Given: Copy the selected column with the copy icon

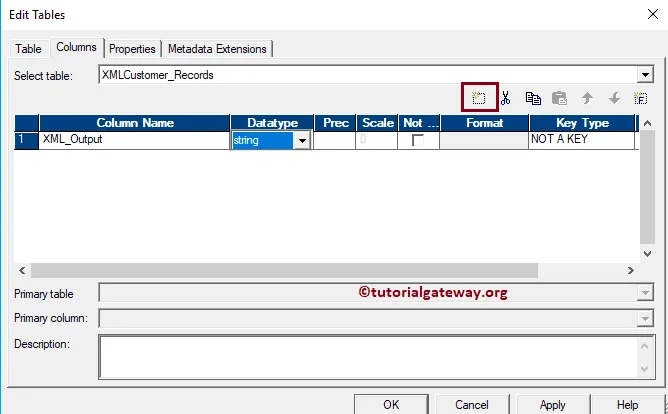Looking at the screenshot, I should coord(533,98).
